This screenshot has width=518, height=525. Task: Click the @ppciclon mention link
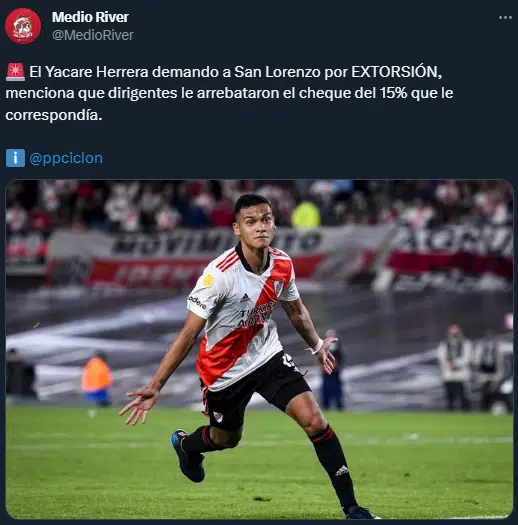pos(66,158)
